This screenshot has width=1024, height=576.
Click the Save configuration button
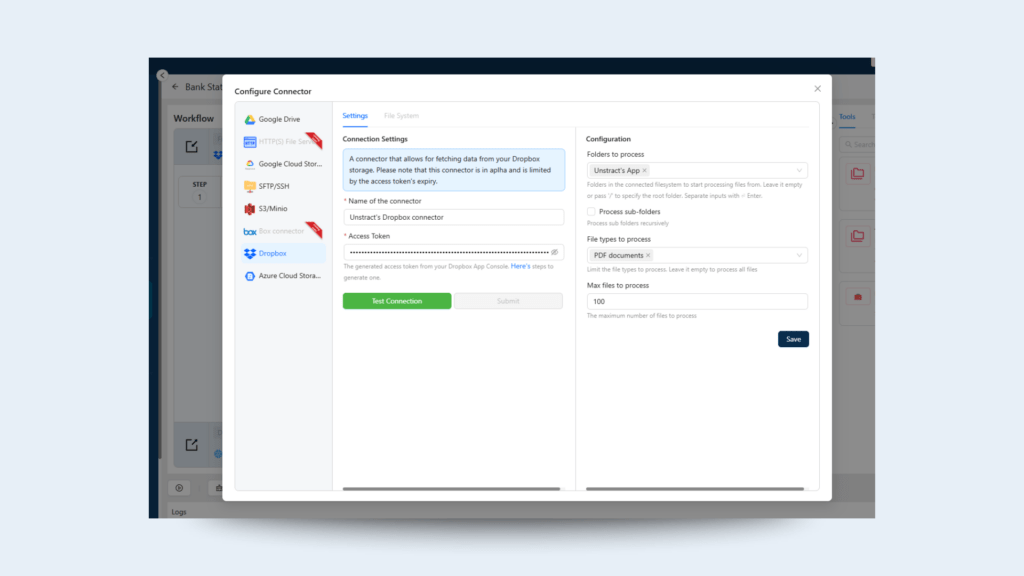(793, 339)
